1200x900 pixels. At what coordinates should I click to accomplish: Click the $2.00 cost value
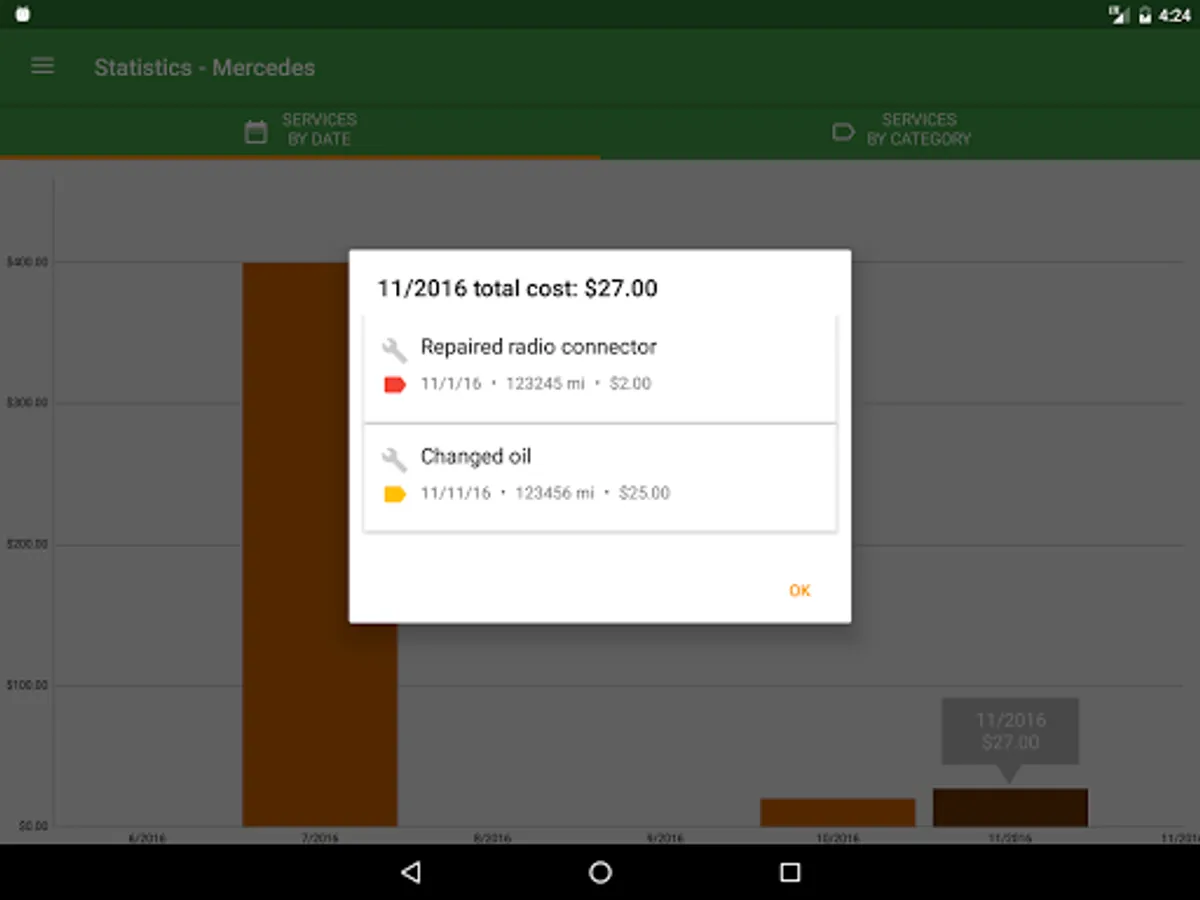[x=630, y=384]
